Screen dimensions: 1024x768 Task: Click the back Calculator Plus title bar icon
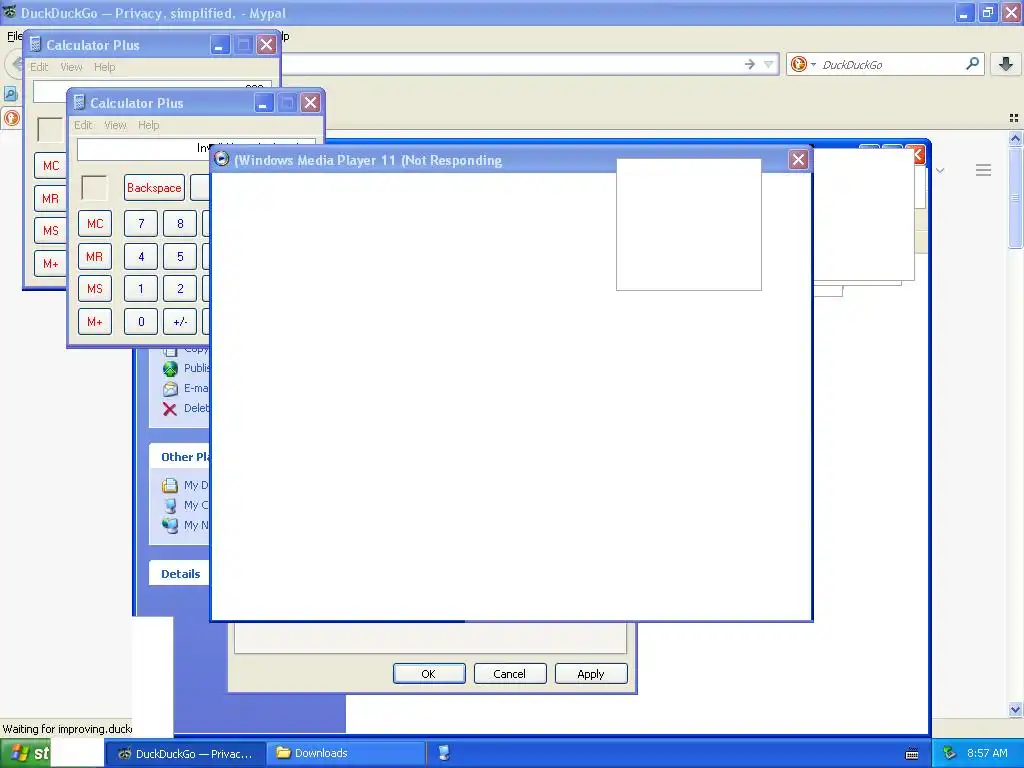pos(35,44)
